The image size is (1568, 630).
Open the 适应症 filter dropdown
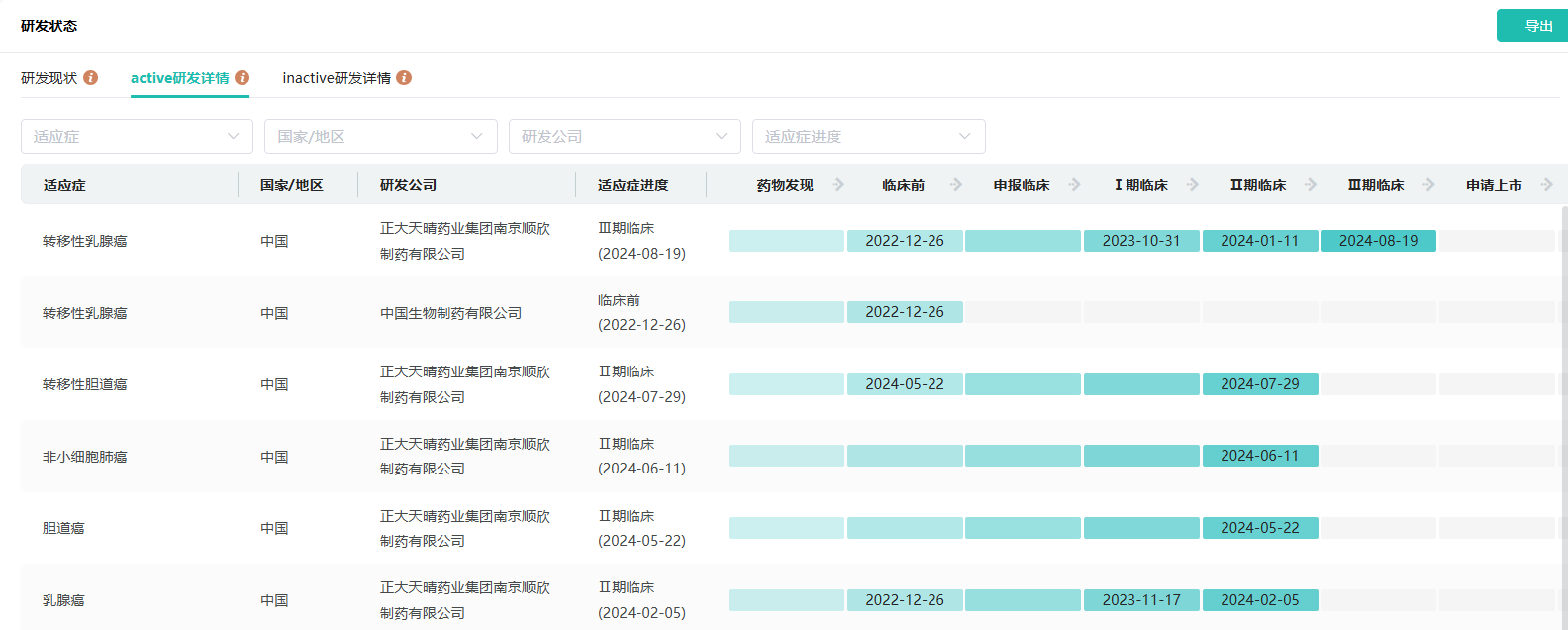(137, 137)
